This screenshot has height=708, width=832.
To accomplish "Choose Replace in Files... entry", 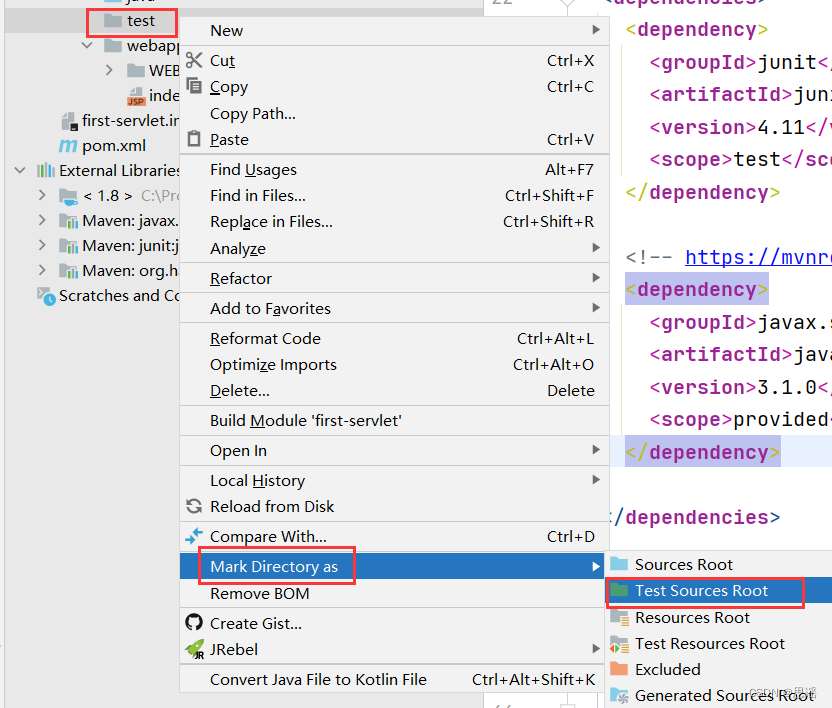I will click(x=394, y=221).
